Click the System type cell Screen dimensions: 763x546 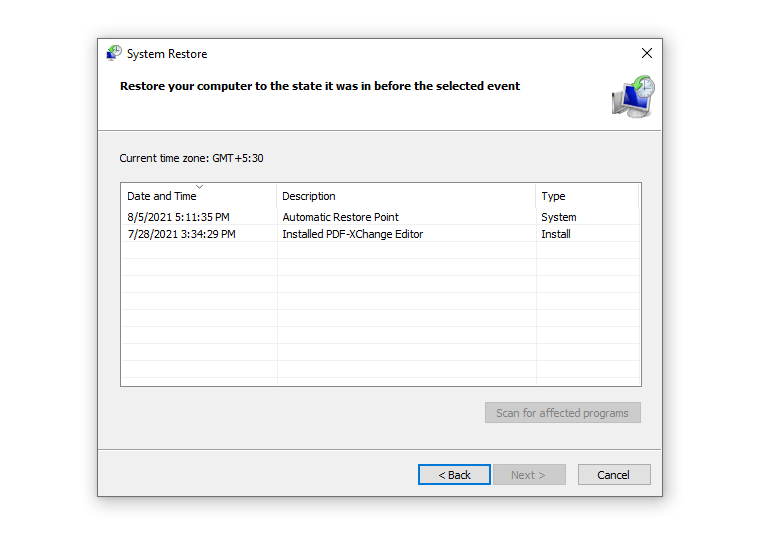pyautogui.click(x=558, y=217)
